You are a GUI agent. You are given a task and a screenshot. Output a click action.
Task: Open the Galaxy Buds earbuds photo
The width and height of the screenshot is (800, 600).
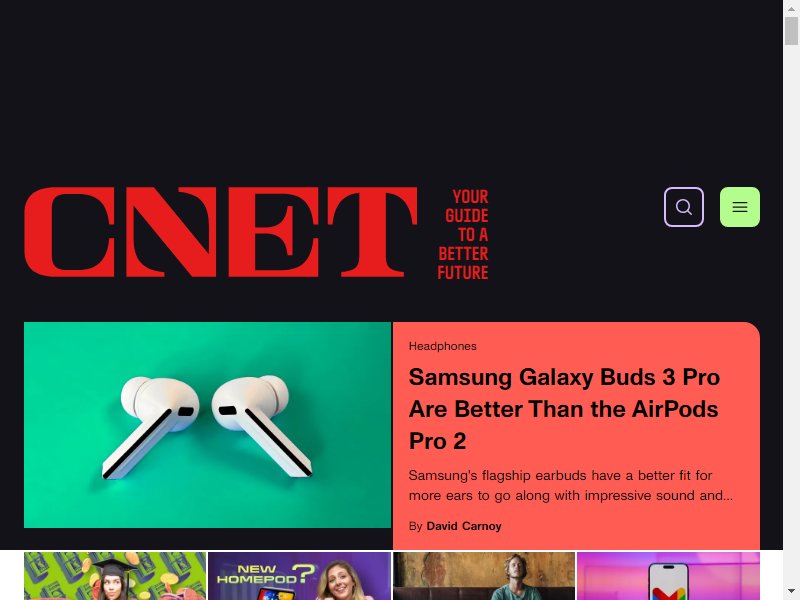pos(208,425)
